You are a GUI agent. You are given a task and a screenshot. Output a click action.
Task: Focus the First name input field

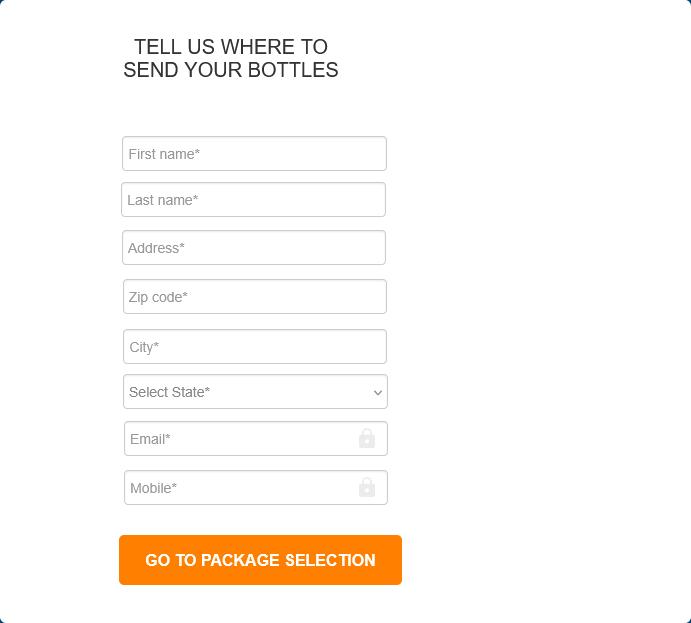(x=254, y=153)
